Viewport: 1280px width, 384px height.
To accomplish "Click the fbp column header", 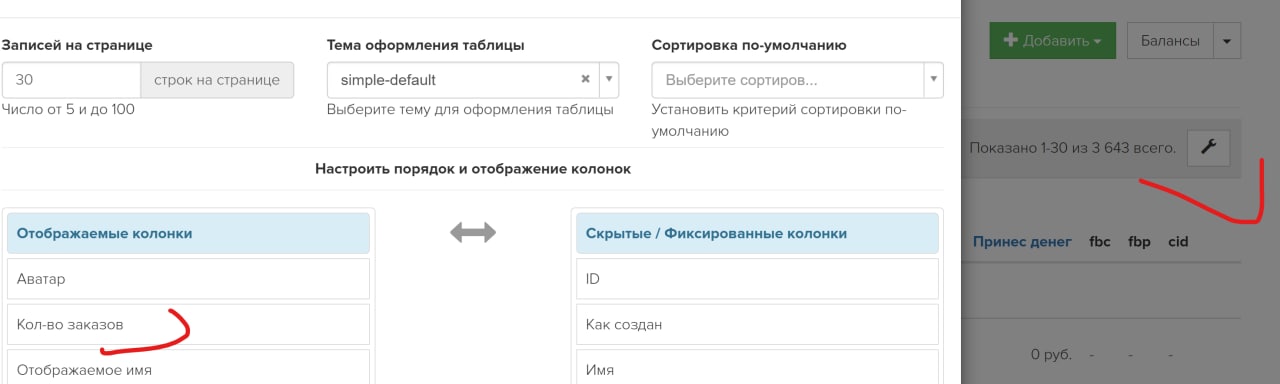I will tap(1139, 241).
